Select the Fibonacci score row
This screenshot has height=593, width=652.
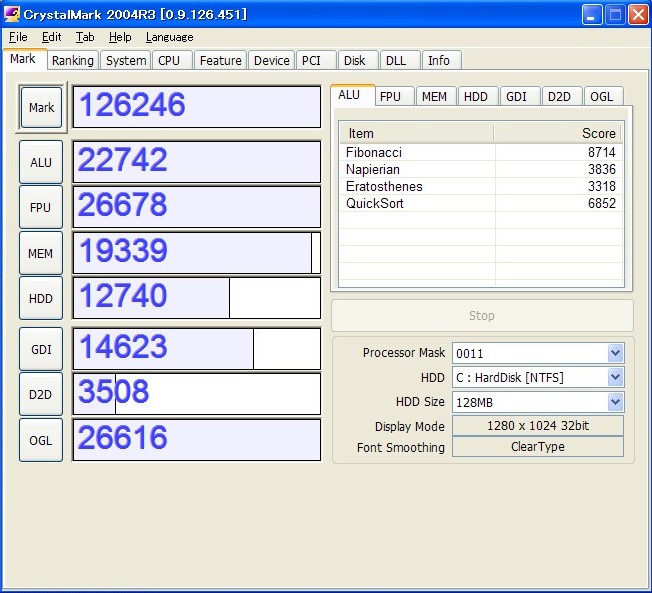click(x=481, y=153)
